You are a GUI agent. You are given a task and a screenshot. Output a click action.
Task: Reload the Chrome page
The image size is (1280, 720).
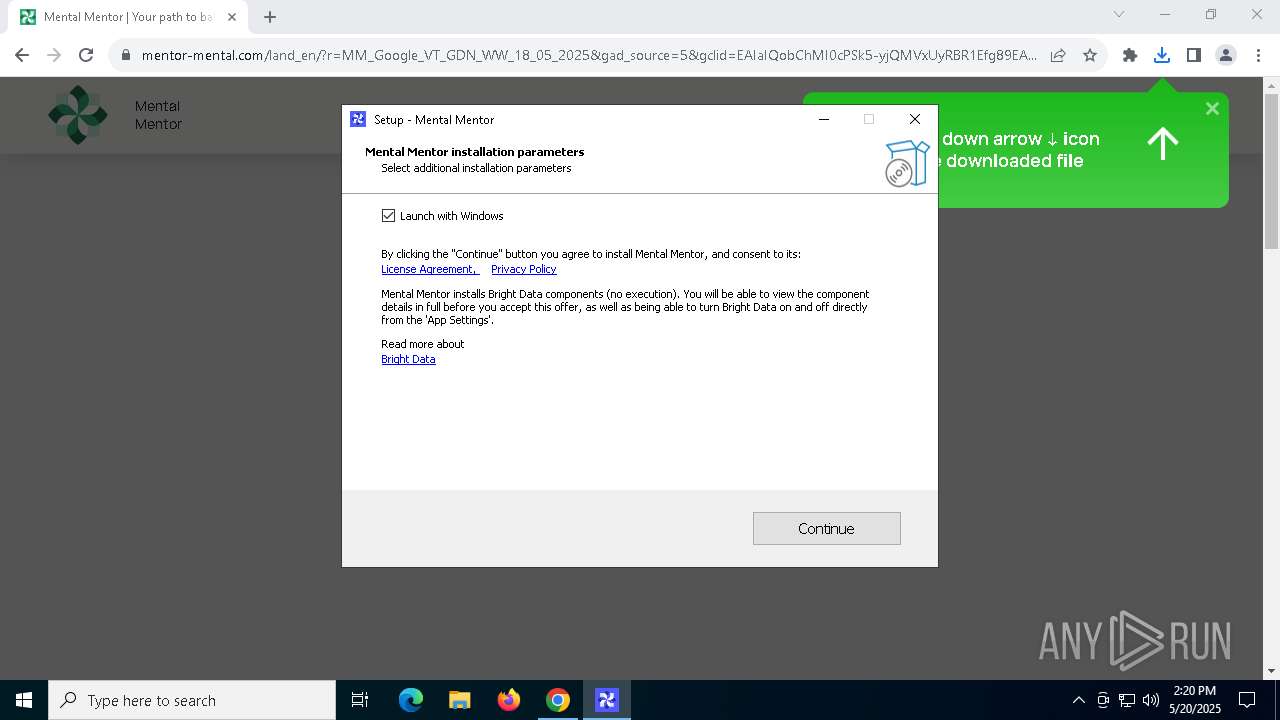(86, 55)
